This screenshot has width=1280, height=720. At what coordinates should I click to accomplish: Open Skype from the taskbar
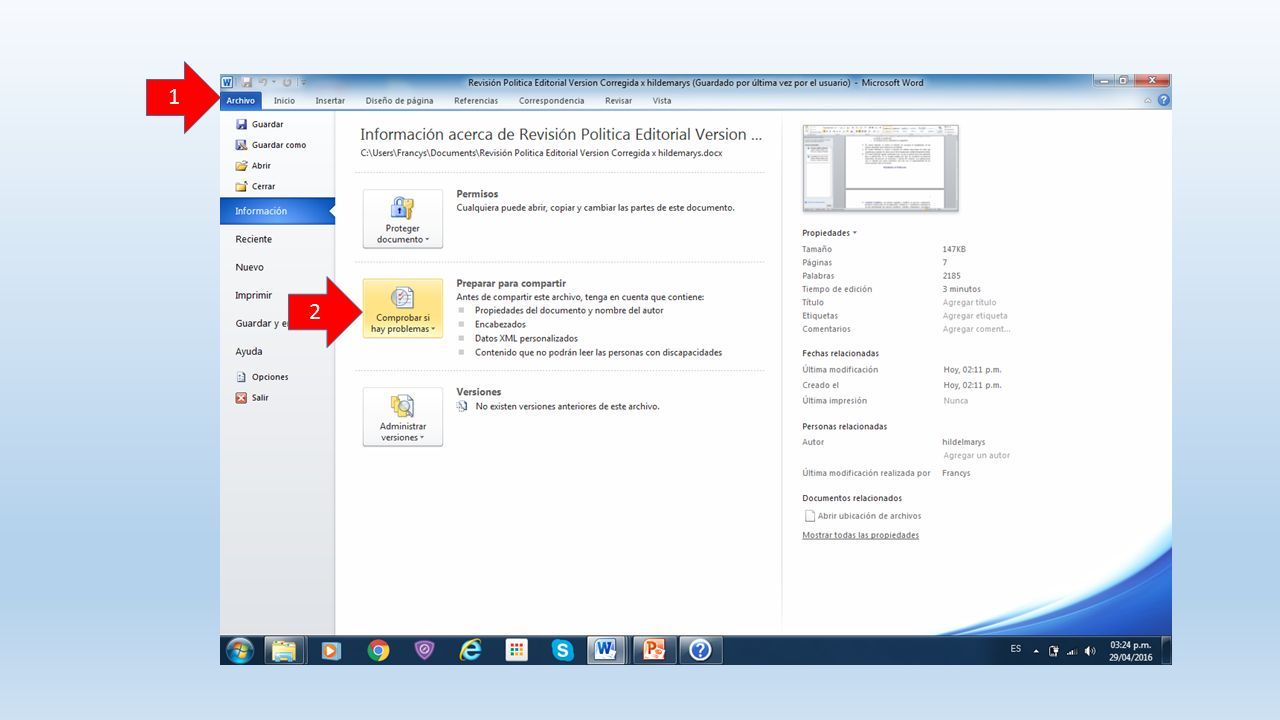pyautogui.click(x=562, y=651)
